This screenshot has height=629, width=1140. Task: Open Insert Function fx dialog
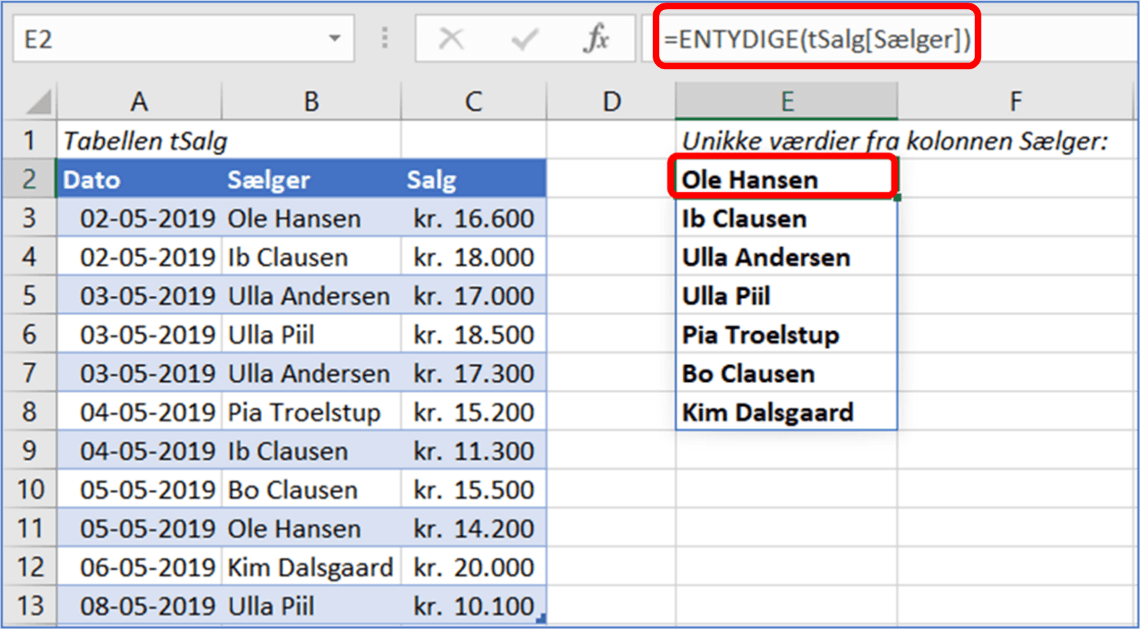click(596, 39)
